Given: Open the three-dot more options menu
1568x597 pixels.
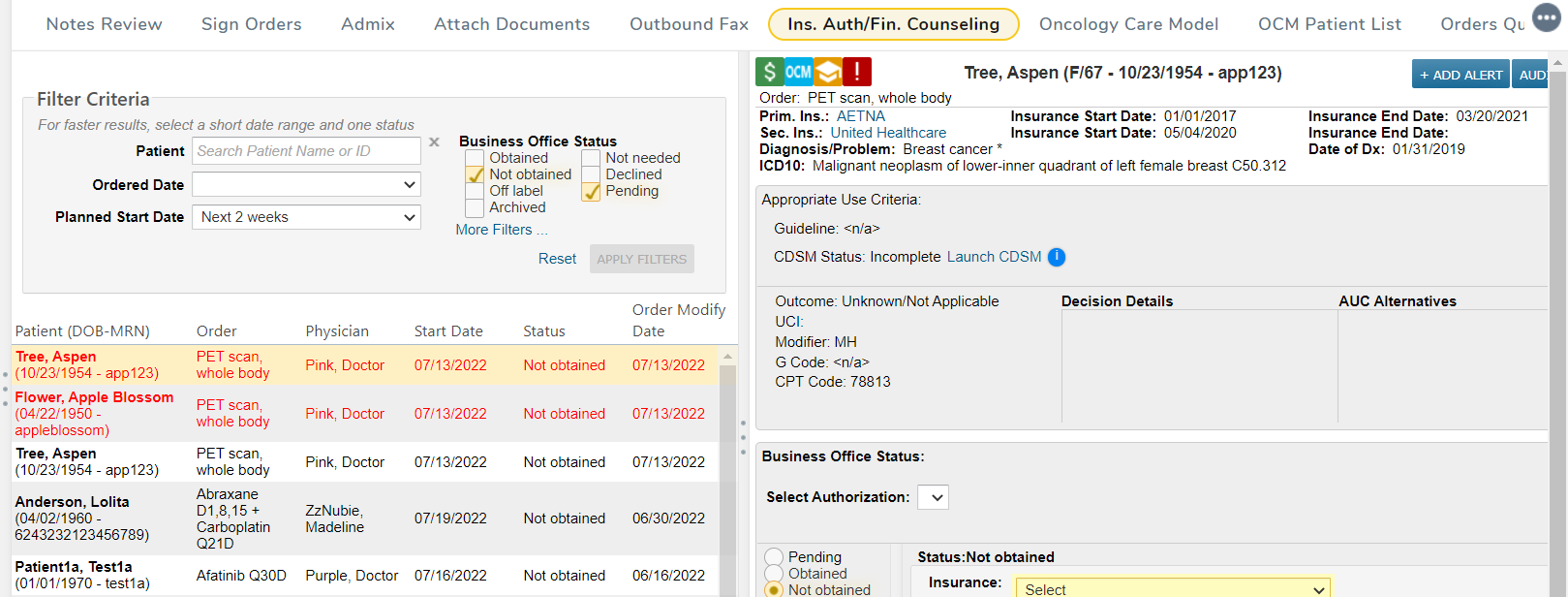Looking at the screenshot, I should pyautogui.click(x=1546, y=18).
